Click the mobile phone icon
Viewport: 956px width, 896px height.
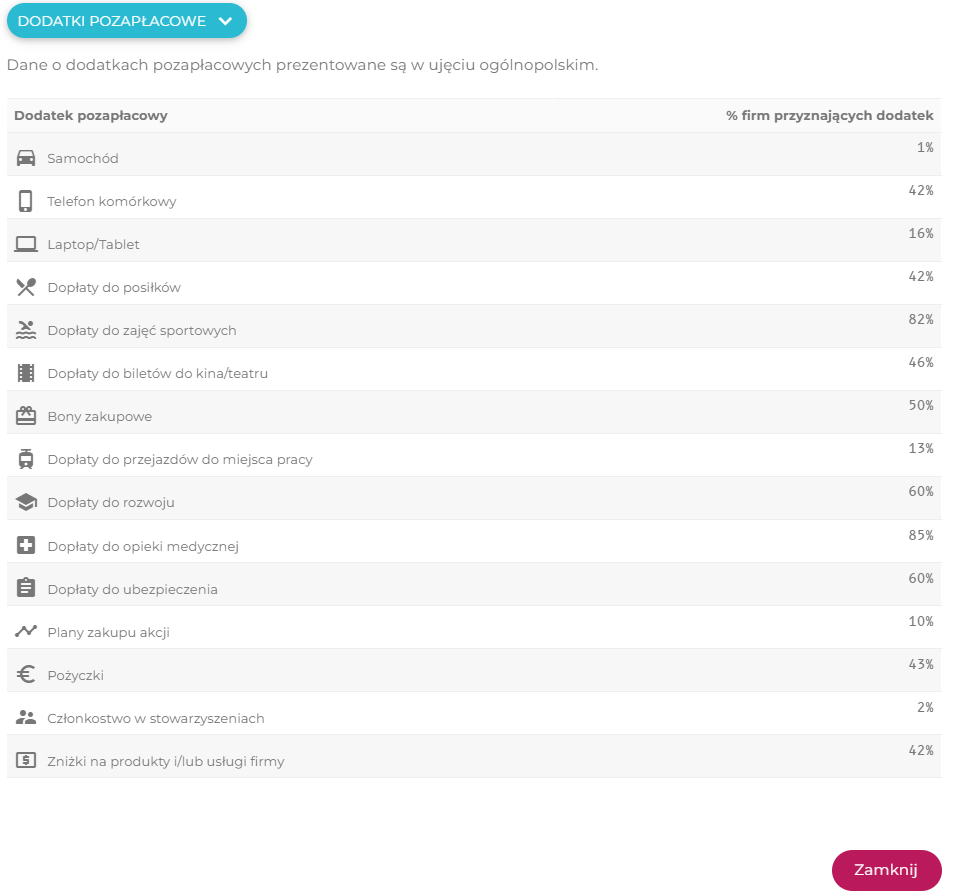(26, 201)
